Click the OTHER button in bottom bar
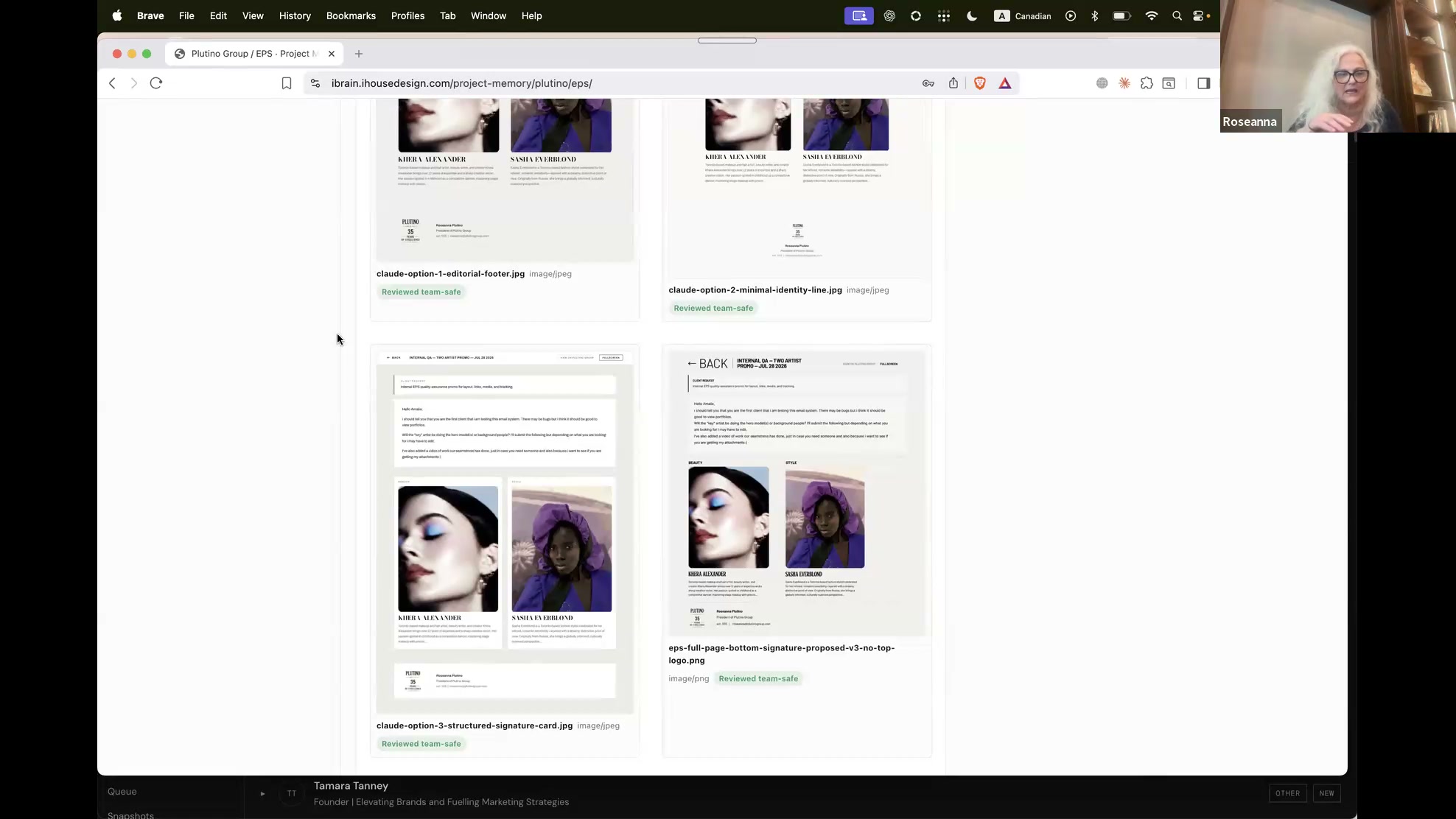Viewport: 1456px width, 819px height. (1287, 794)
